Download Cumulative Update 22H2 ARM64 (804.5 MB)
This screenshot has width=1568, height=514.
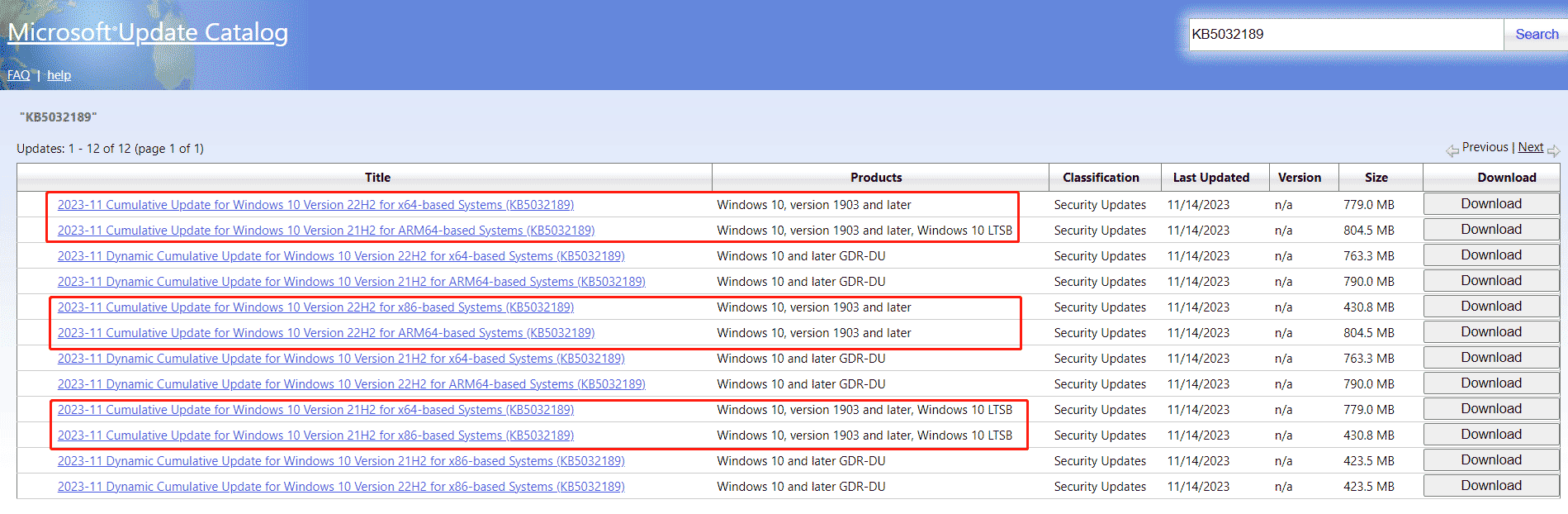pyautogui.click(x=1491, y=332)
